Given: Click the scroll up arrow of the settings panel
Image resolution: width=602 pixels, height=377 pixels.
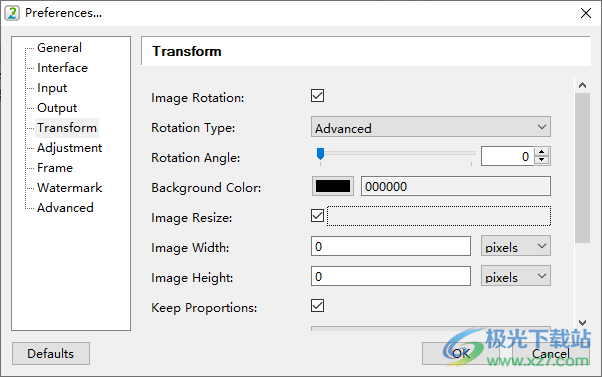Looking at the screenshot, I should (x=582, y=85).
